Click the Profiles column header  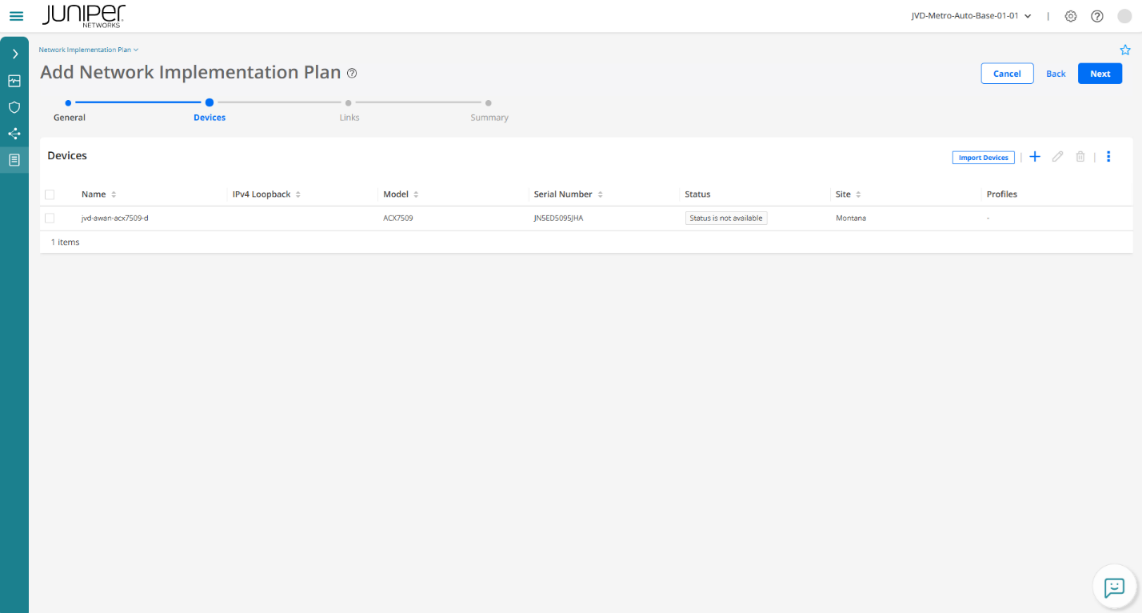tap(1001, 194)
